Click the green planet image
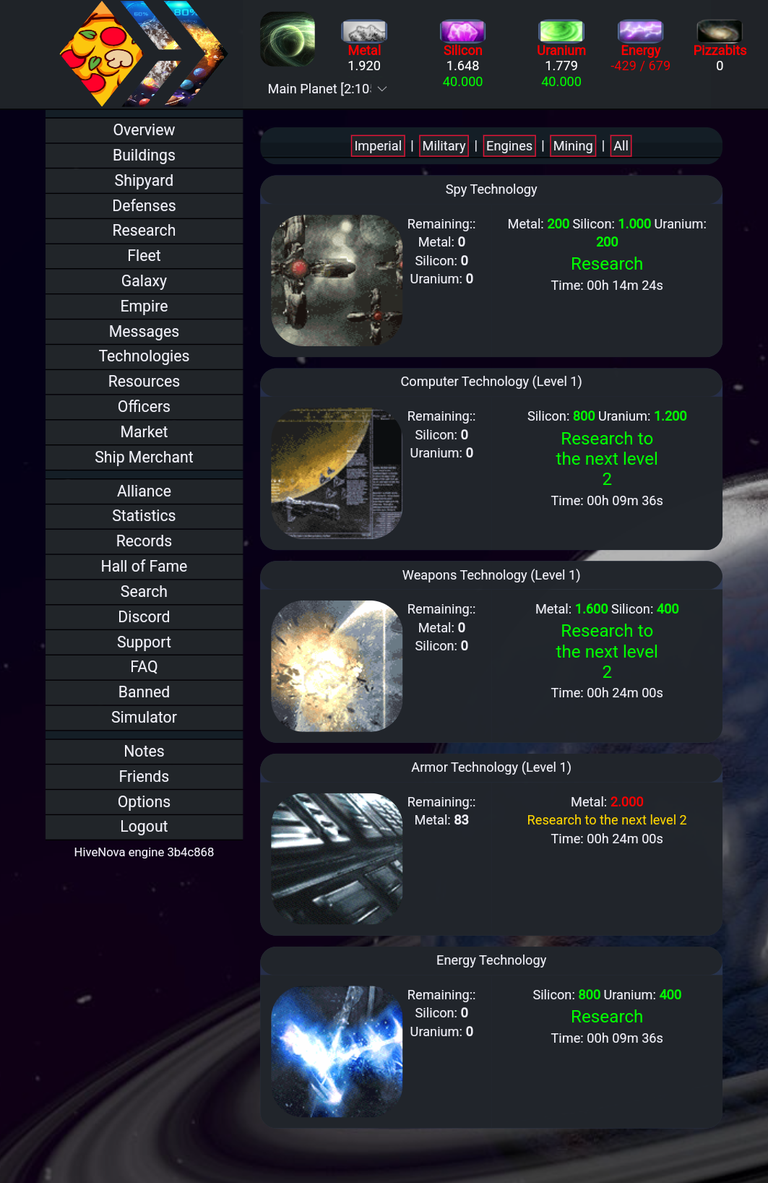 coord(287,39)
